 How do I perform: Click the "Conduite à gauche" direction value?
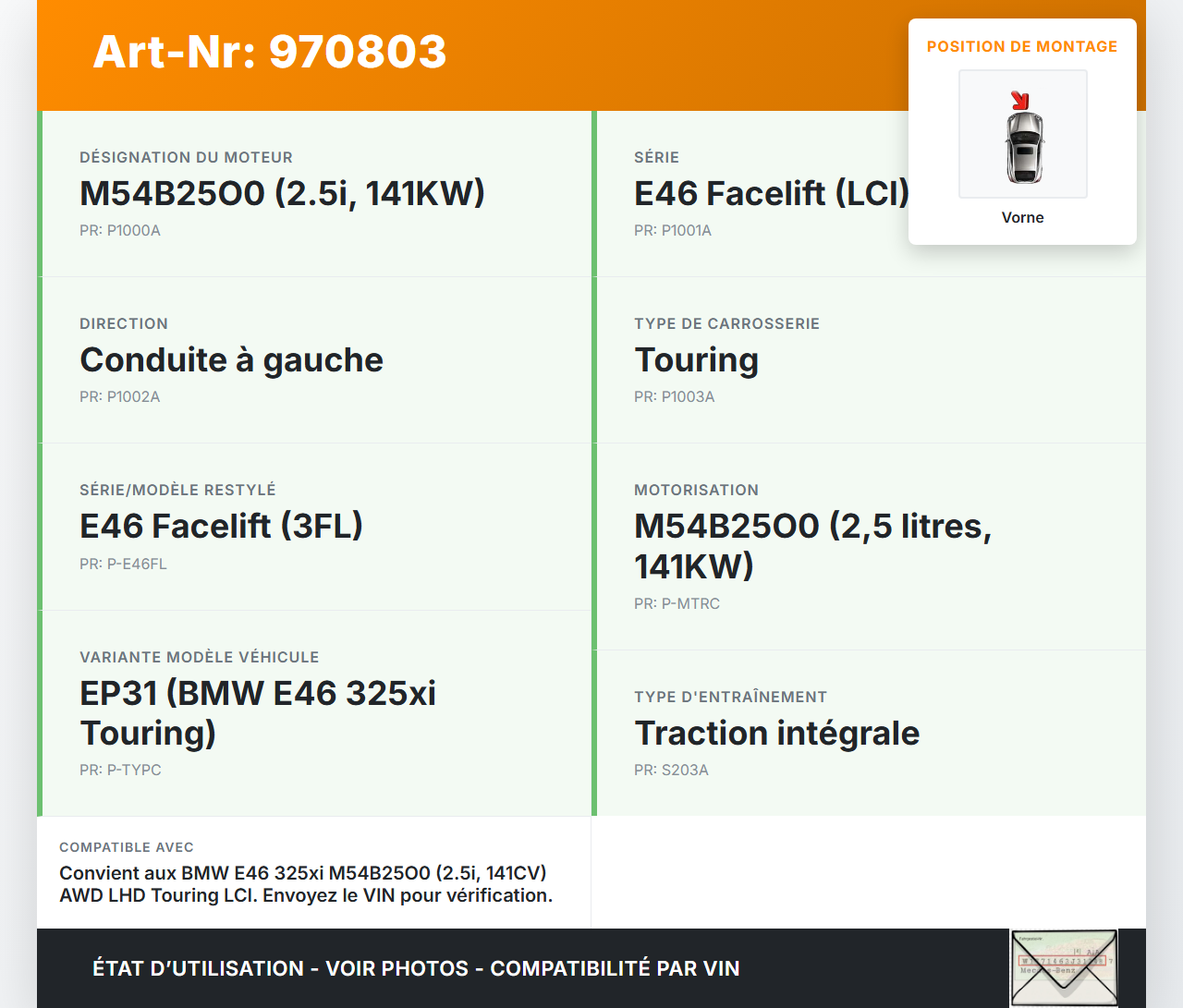point(231,359)
